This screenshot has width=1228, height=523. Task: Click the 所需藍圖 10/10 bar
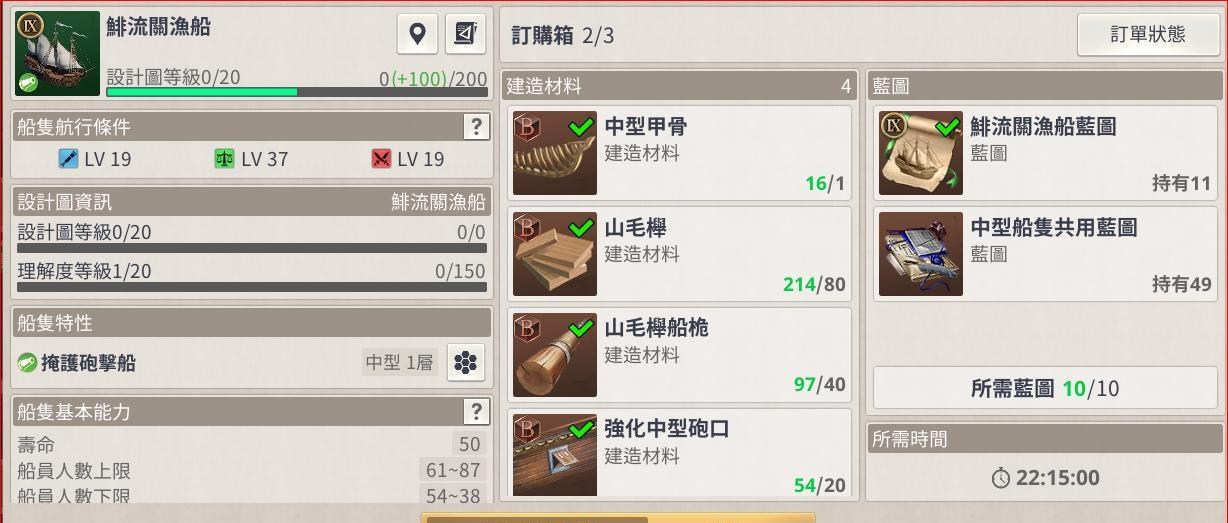[x=1045, y=388]
